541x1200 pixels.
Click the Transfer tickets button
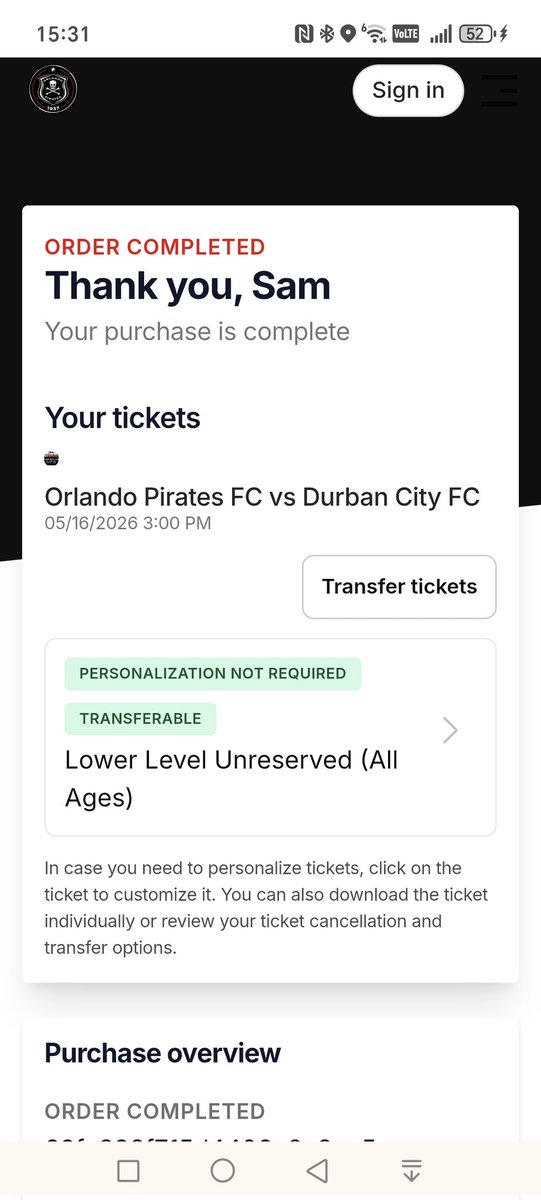(399, 587)
